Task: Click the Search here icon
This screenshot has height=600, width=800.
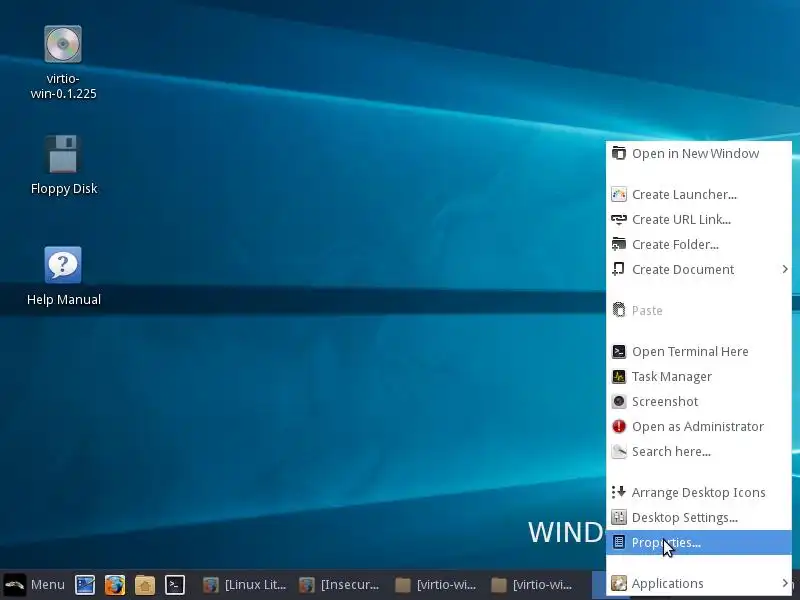Action: pos(619,452)
